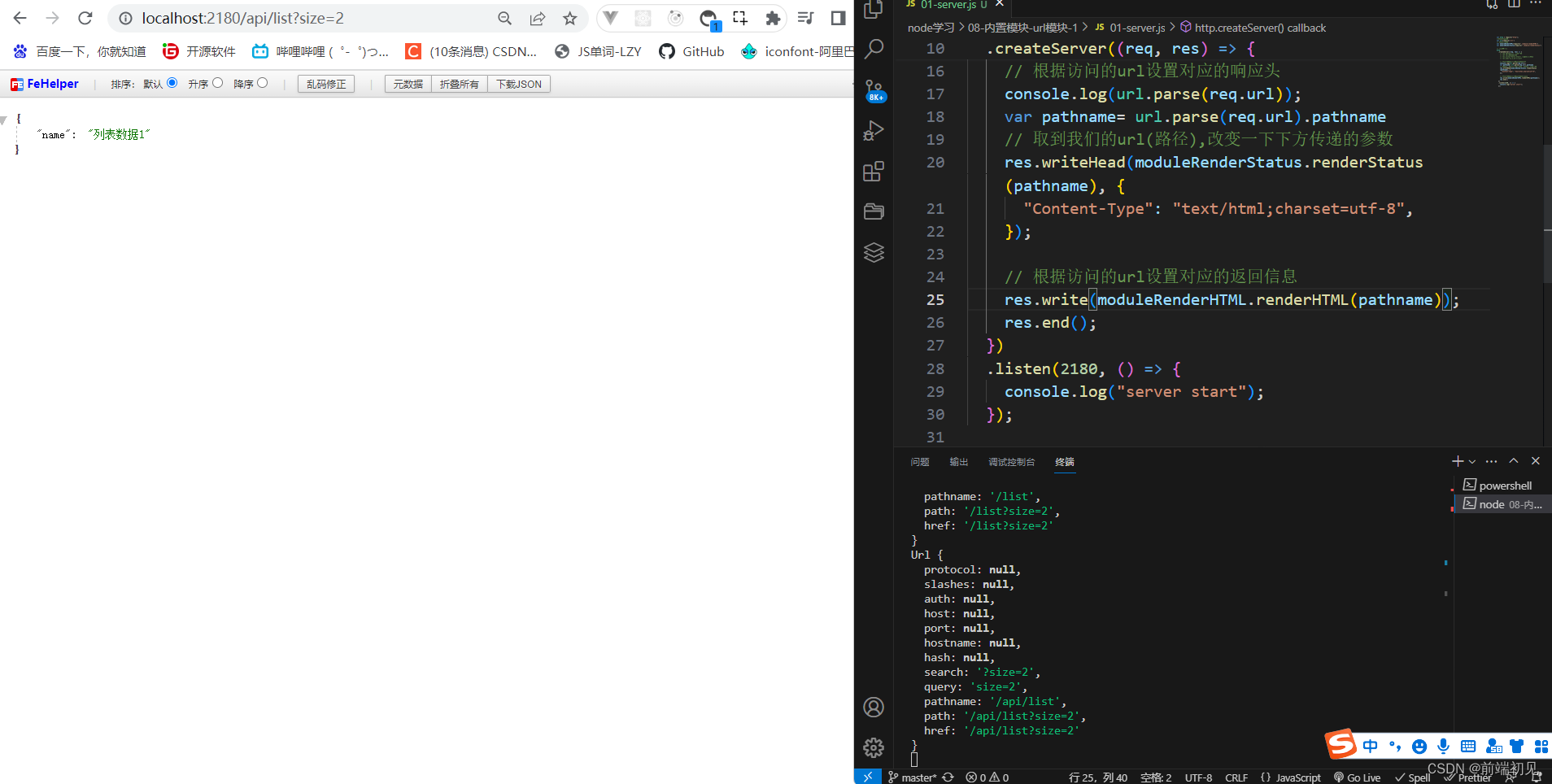Collapse the JSON root object triangle
Image resolution: width=1552 pixels, height=784 pixels.
pos(4,120)
